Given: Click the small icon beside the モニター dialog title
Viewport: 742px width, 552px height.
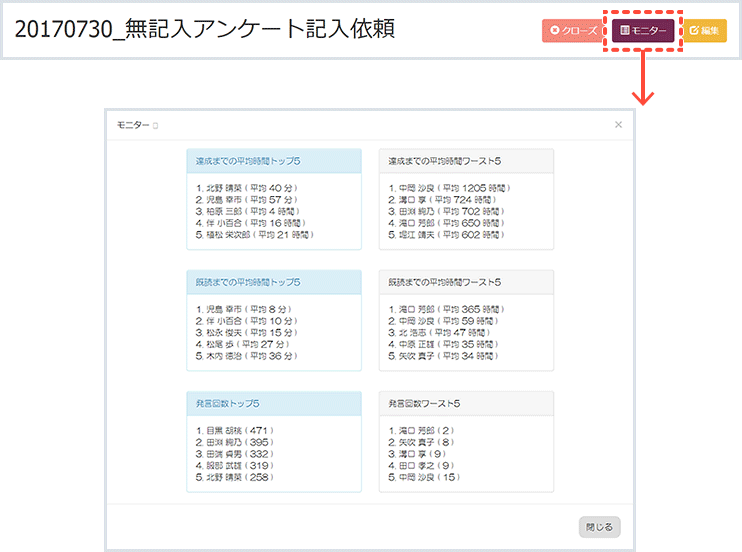Looking at the screenshot, I should click(x=155, y=126).
